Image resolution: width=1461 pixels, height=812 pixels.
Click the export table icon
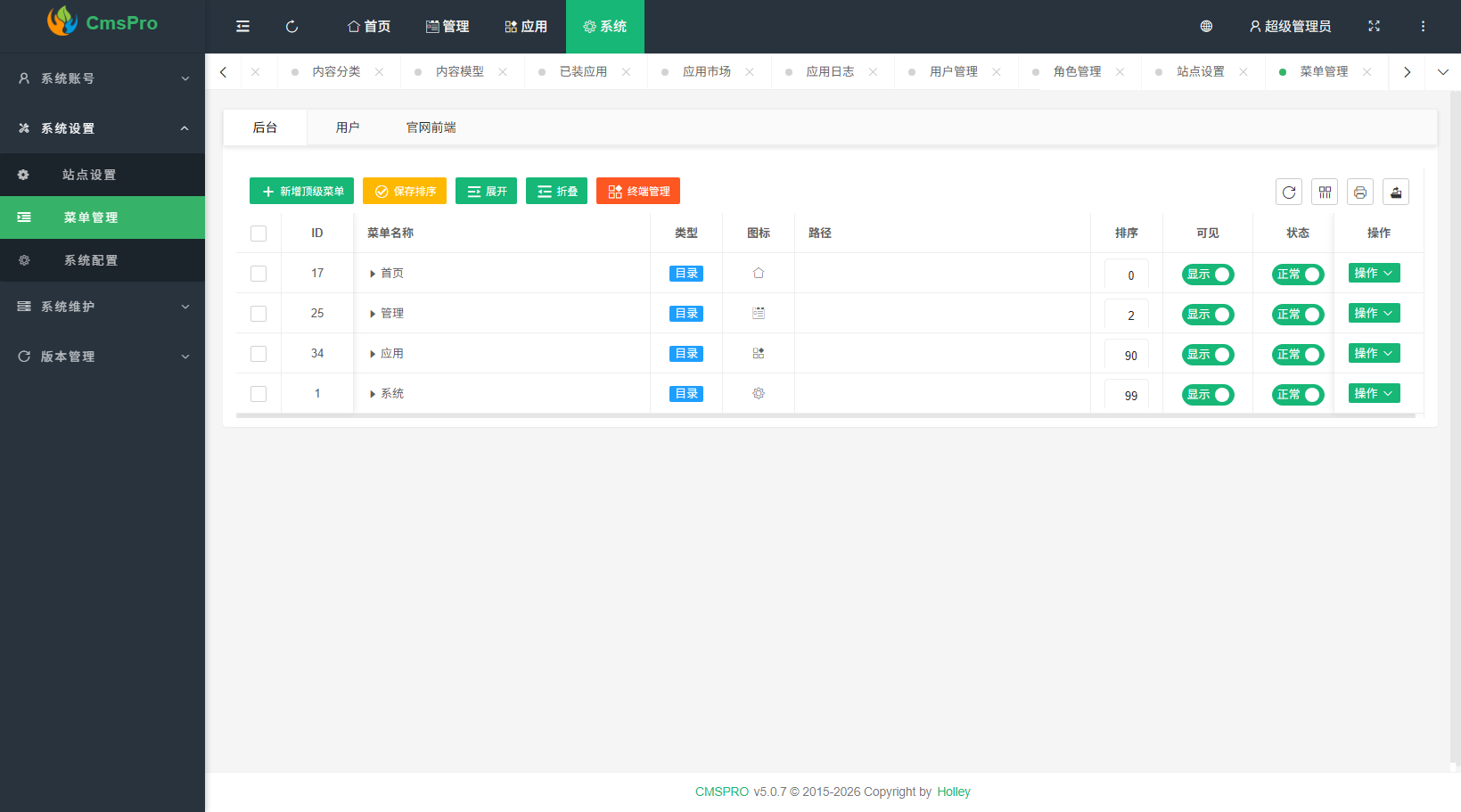(1396, 192)
